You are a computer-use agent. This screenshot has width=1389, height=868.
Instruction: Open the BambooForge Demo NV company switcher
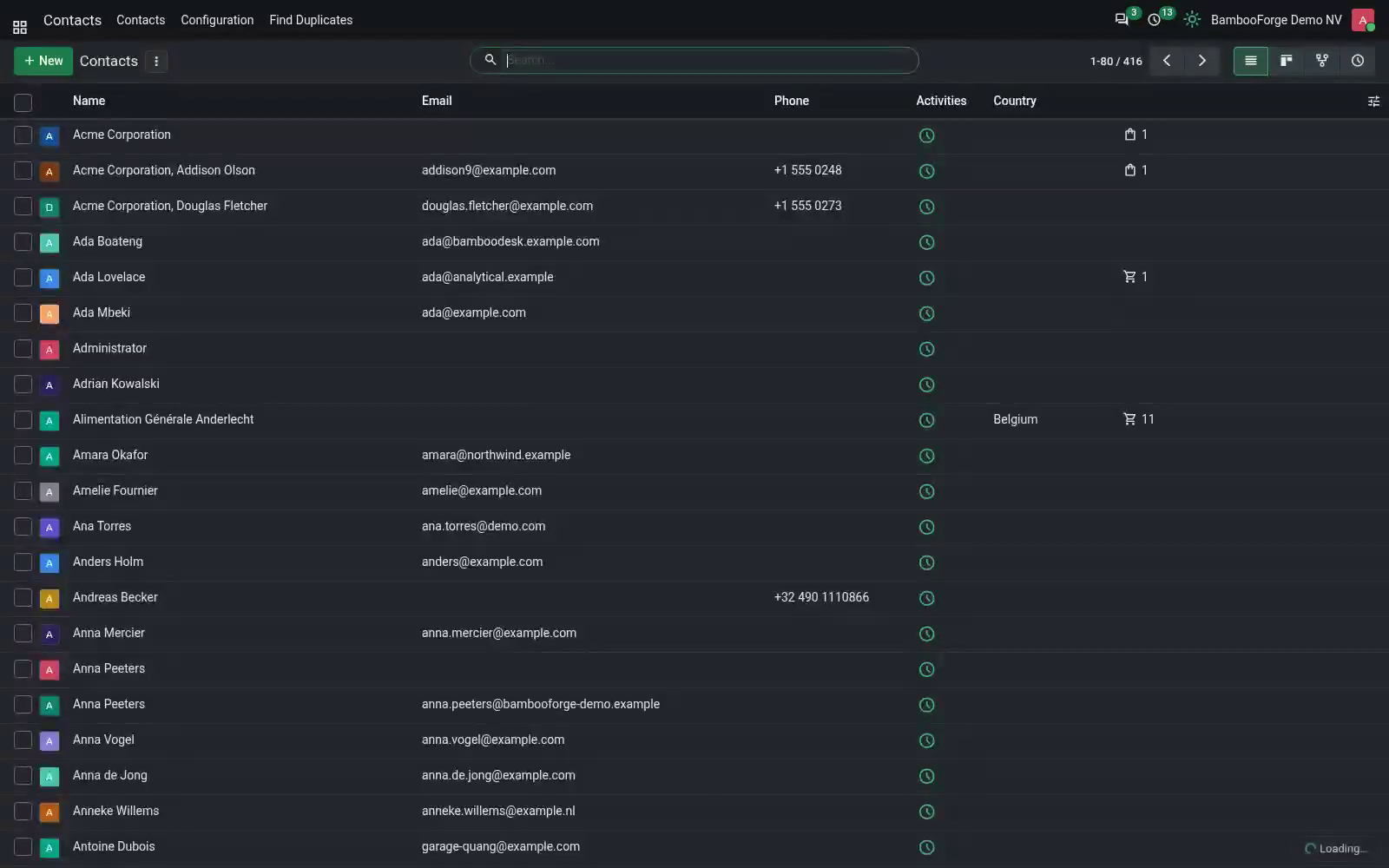[x=1276, y=20]
